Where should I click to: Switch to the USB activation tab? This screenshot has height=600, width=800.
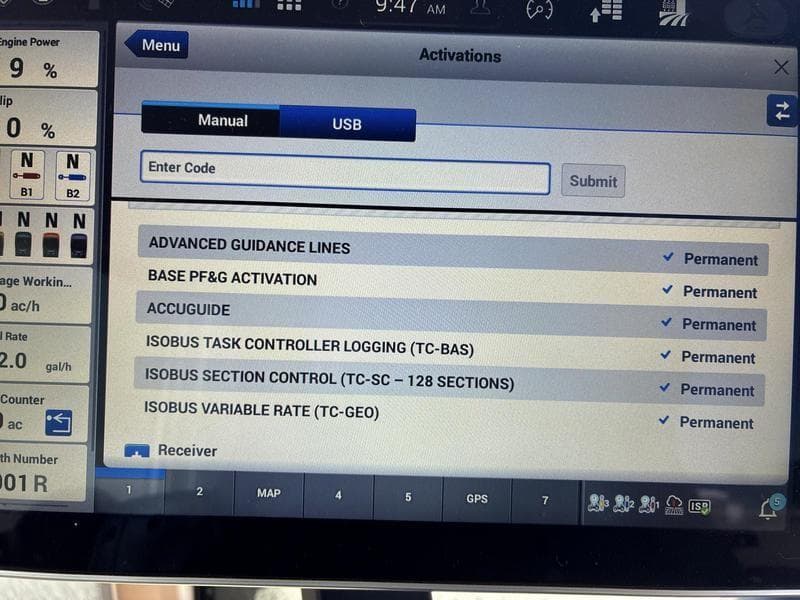point(347,124)
